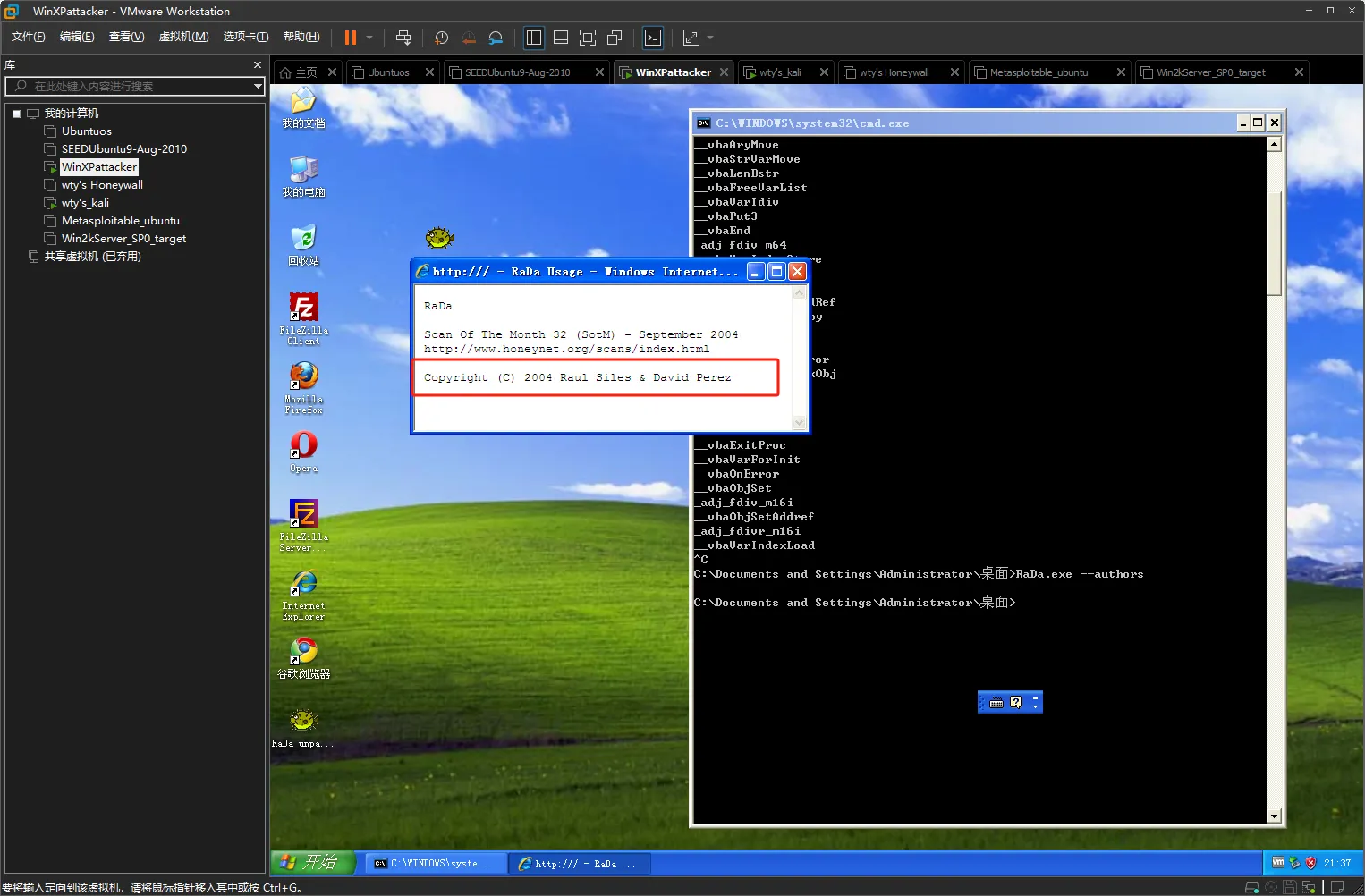Select RaDa_unpa... desktop file icon

303,728
